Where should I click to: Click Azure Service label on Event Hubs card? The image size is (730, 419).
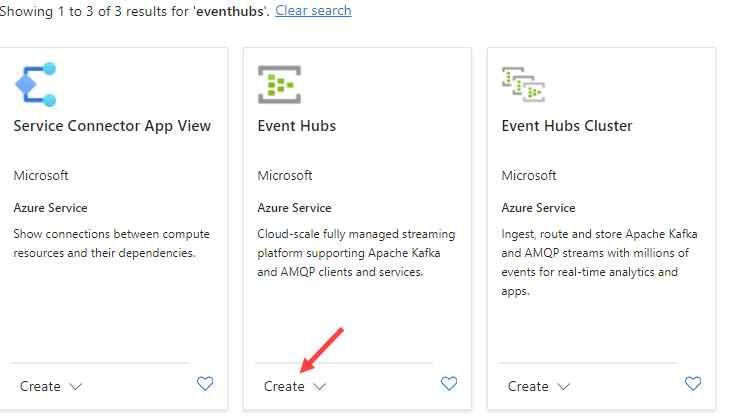(x=294, y=208)
